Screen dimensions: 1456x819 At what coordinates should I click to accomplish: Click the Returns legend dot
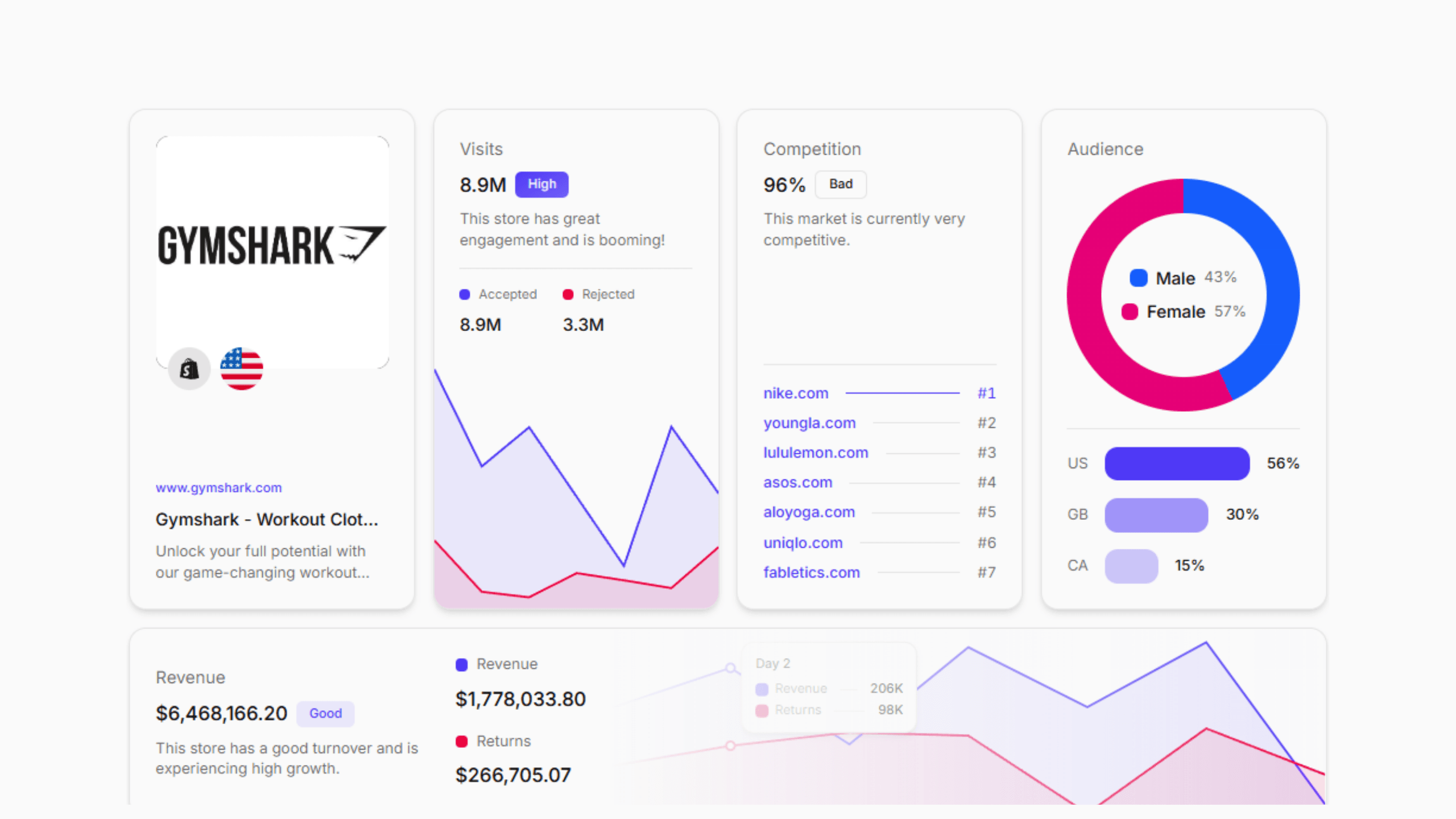462,741
